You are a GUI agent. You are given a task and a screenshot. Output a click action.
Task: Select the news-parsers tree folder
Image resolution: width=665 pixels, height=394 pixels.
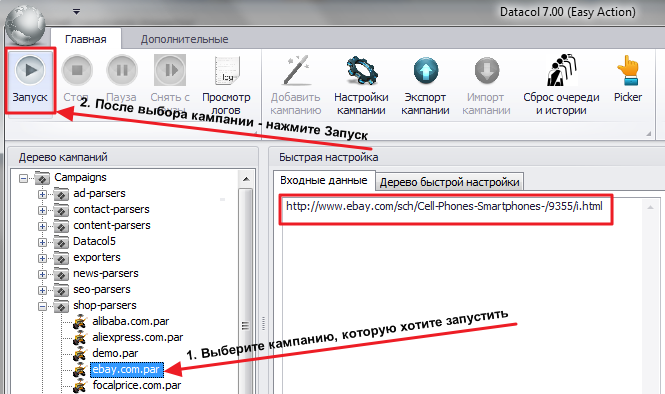click(x=106, y=274)
